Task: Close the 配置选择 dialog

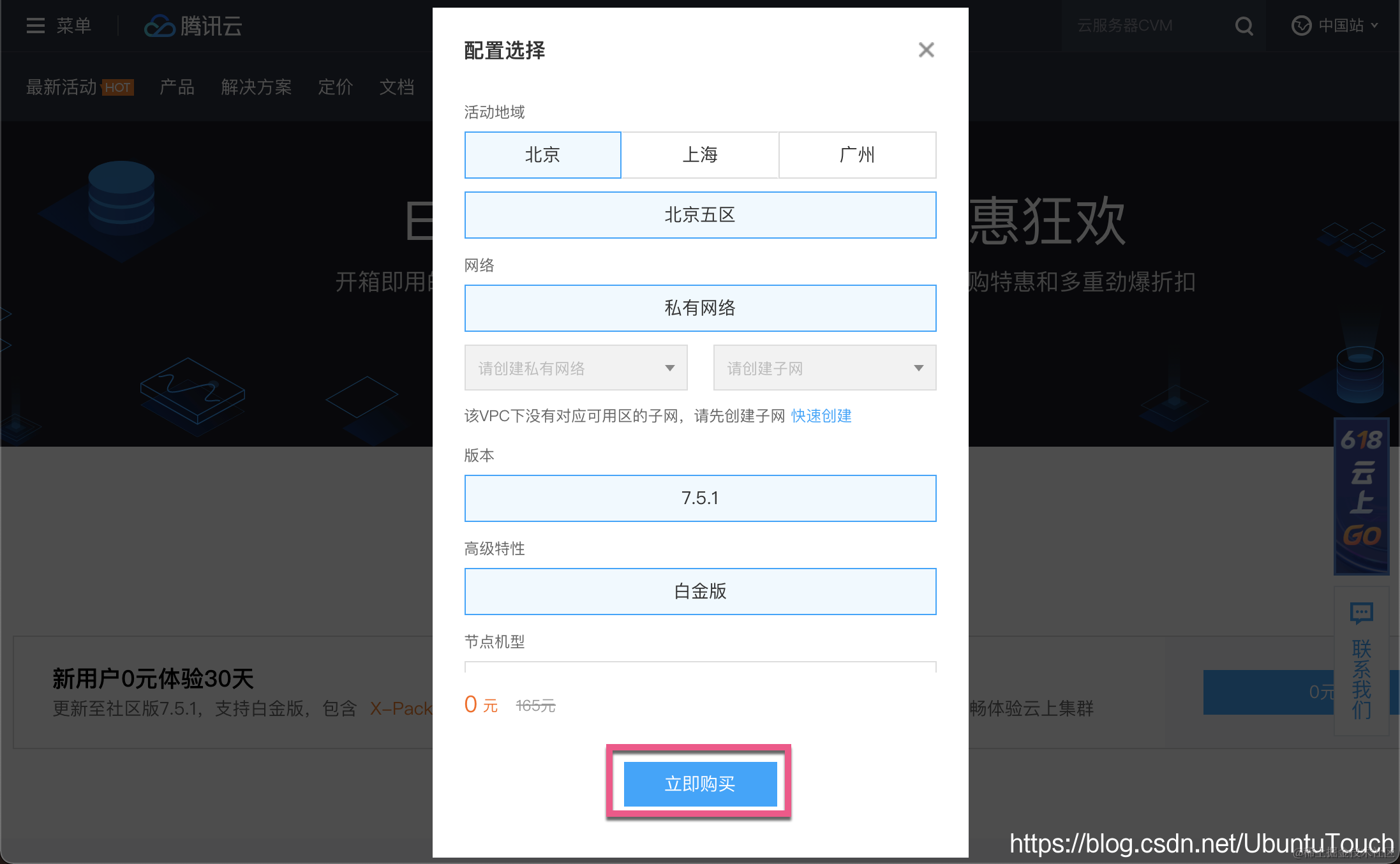Action: (926, 50)
